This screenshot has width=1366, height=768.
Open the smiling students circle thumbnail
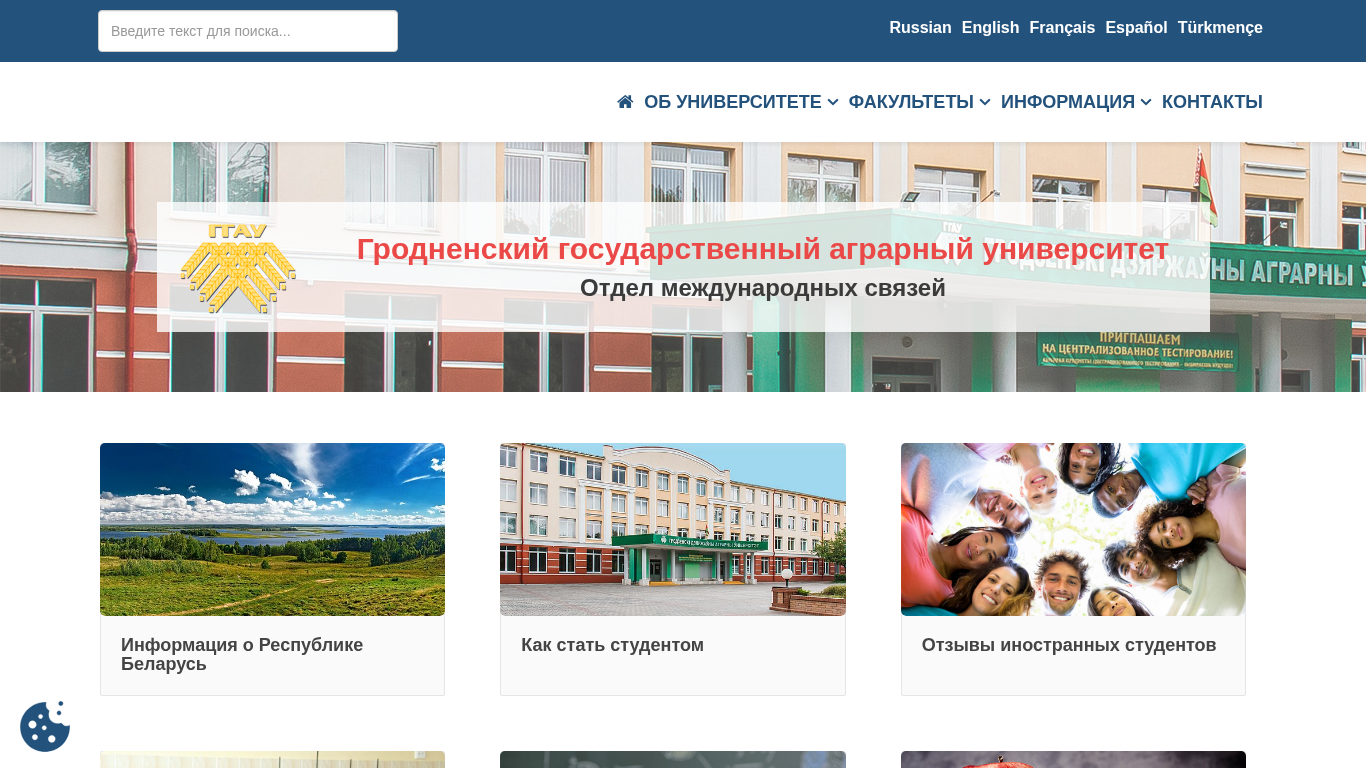coord(1073,529)
